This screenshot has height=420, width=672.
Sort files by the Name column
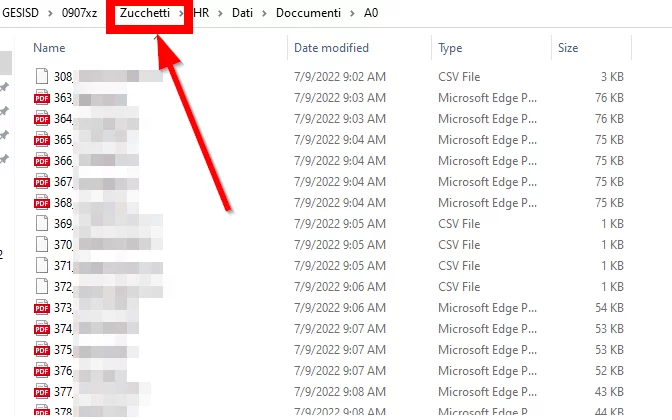(50, 48)
